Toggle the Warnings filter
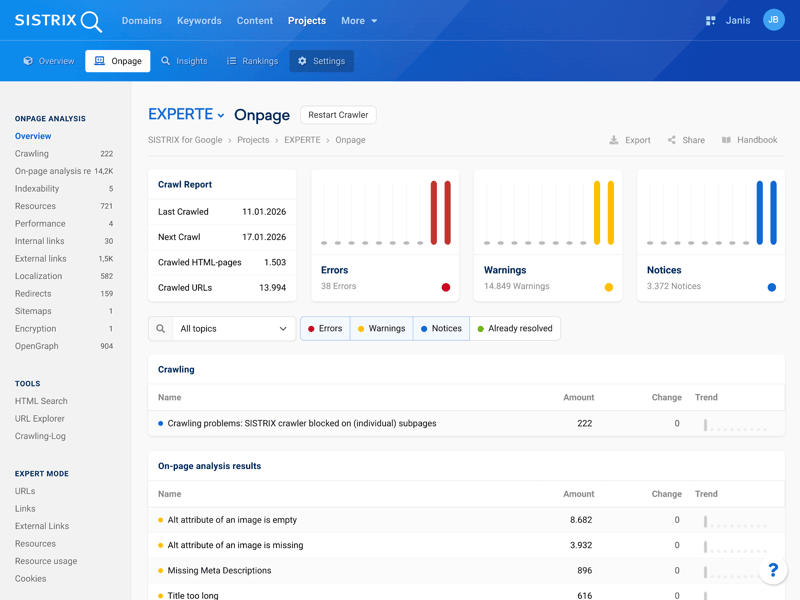 381,328
